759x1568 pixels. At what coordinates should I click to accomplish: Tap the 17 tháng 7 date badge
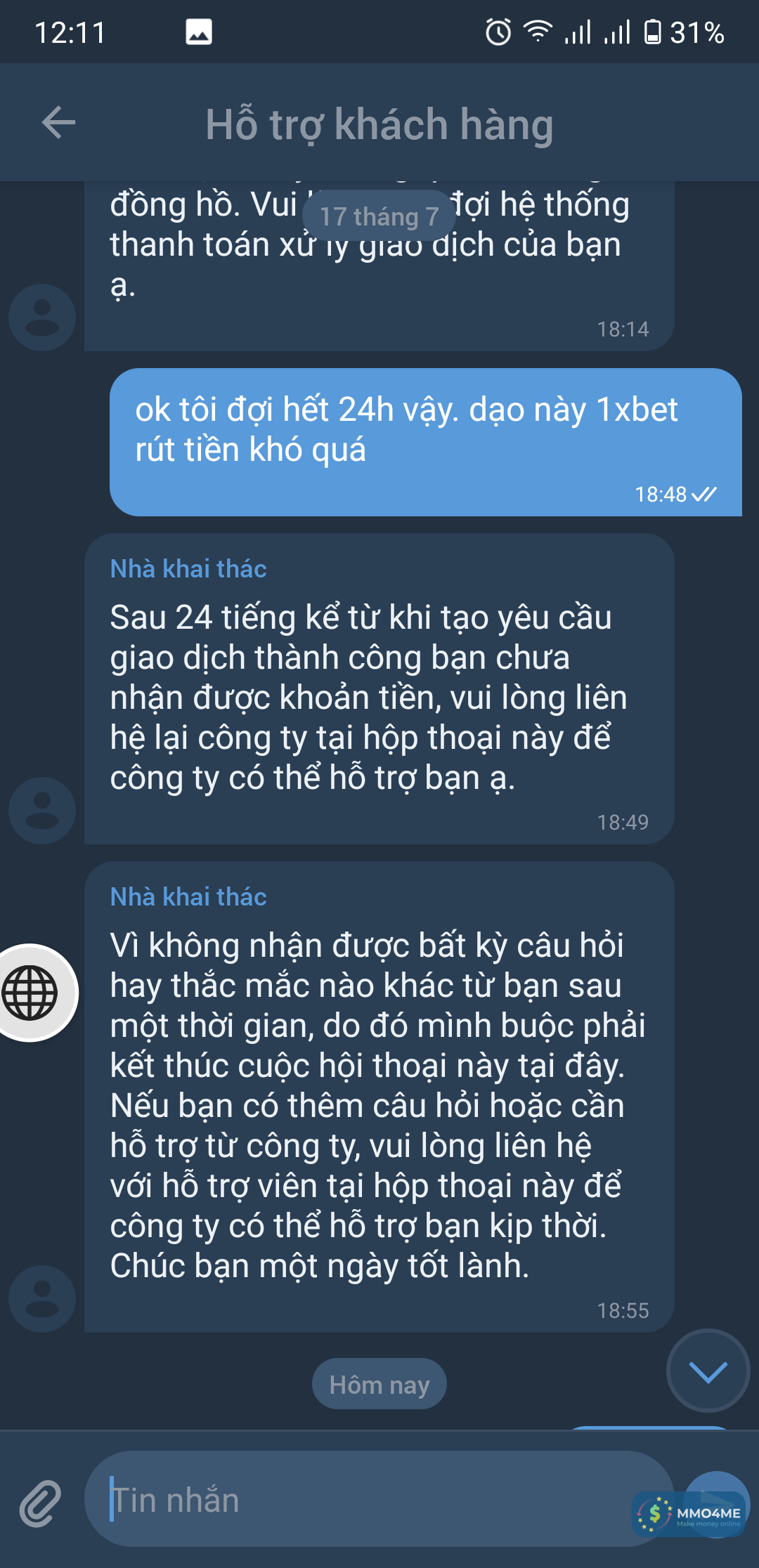(379, 216)
